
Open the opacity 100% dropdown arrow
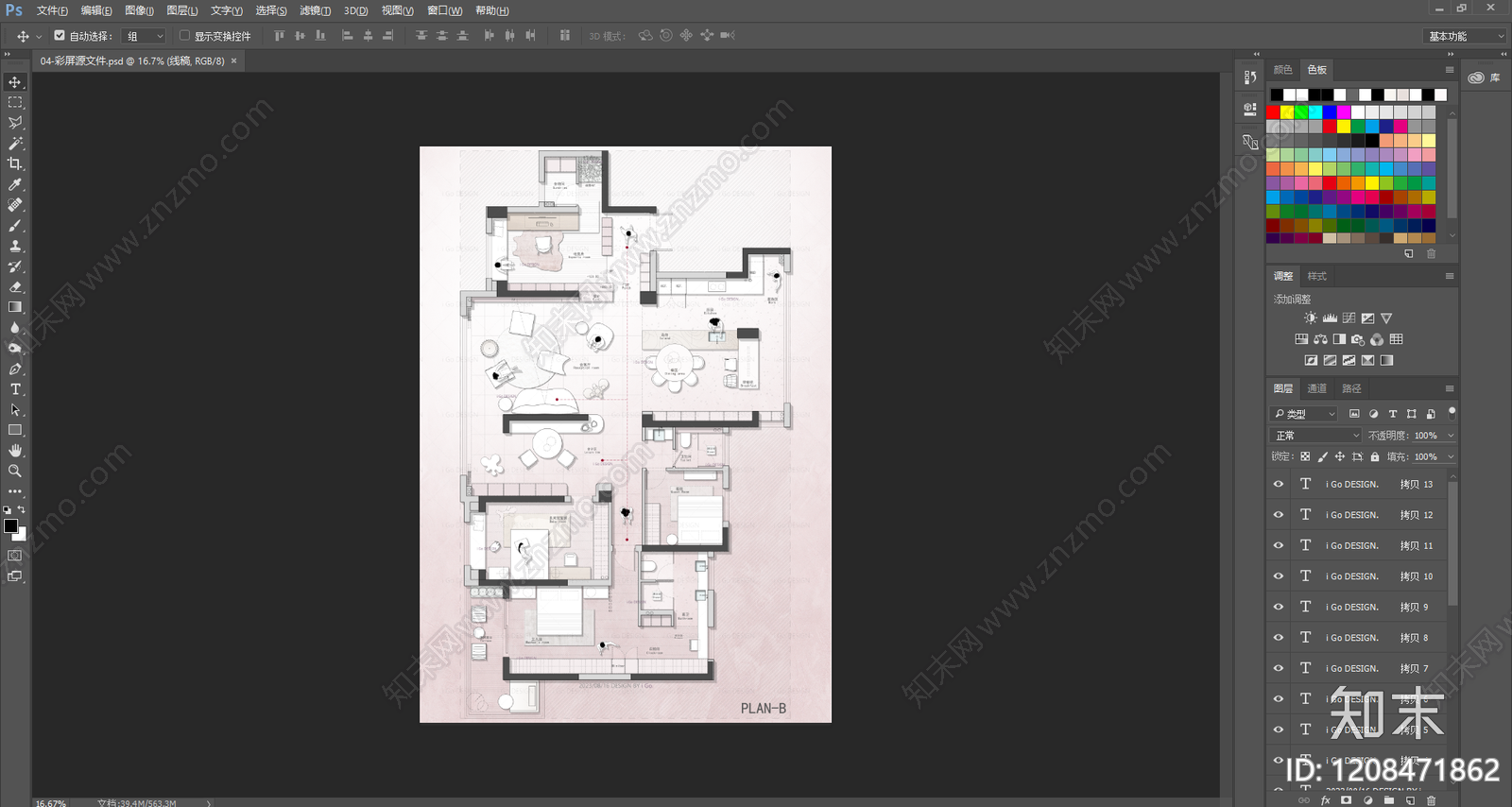(1451, 436)
